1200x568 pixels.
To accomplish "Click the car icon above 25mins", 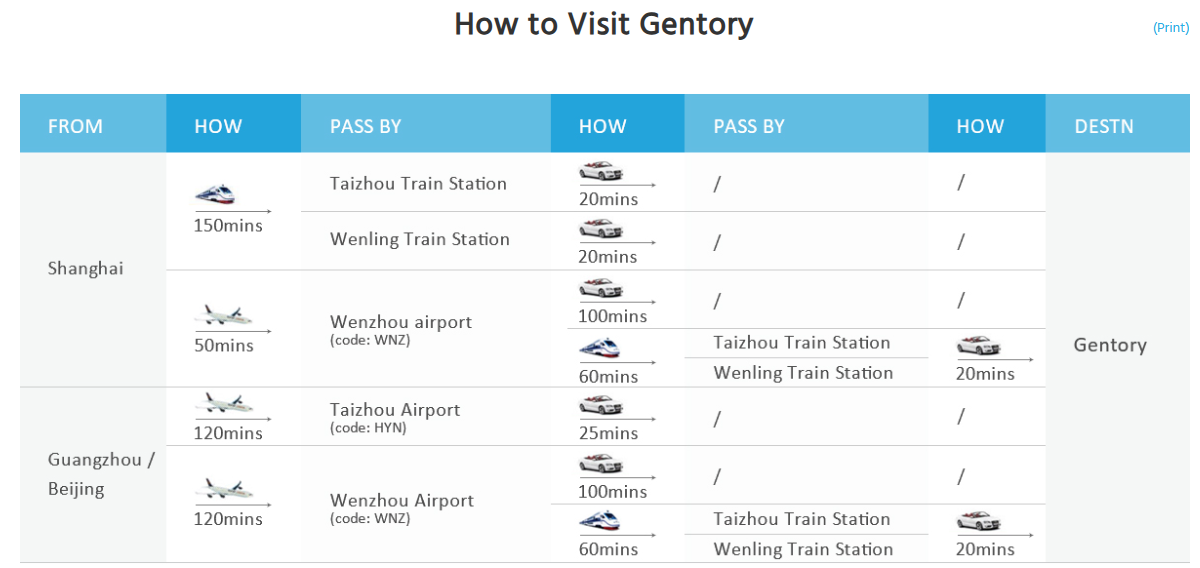I will click(x=601, y=405).
